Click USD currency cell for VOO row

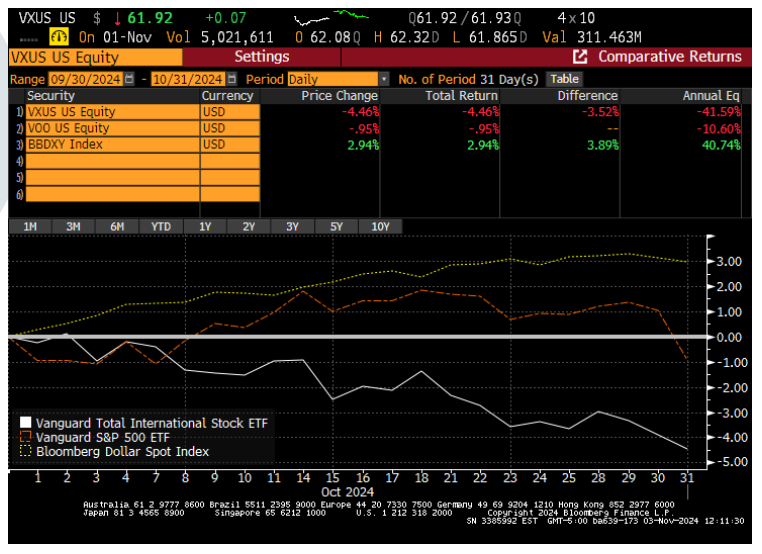[230, 128]
